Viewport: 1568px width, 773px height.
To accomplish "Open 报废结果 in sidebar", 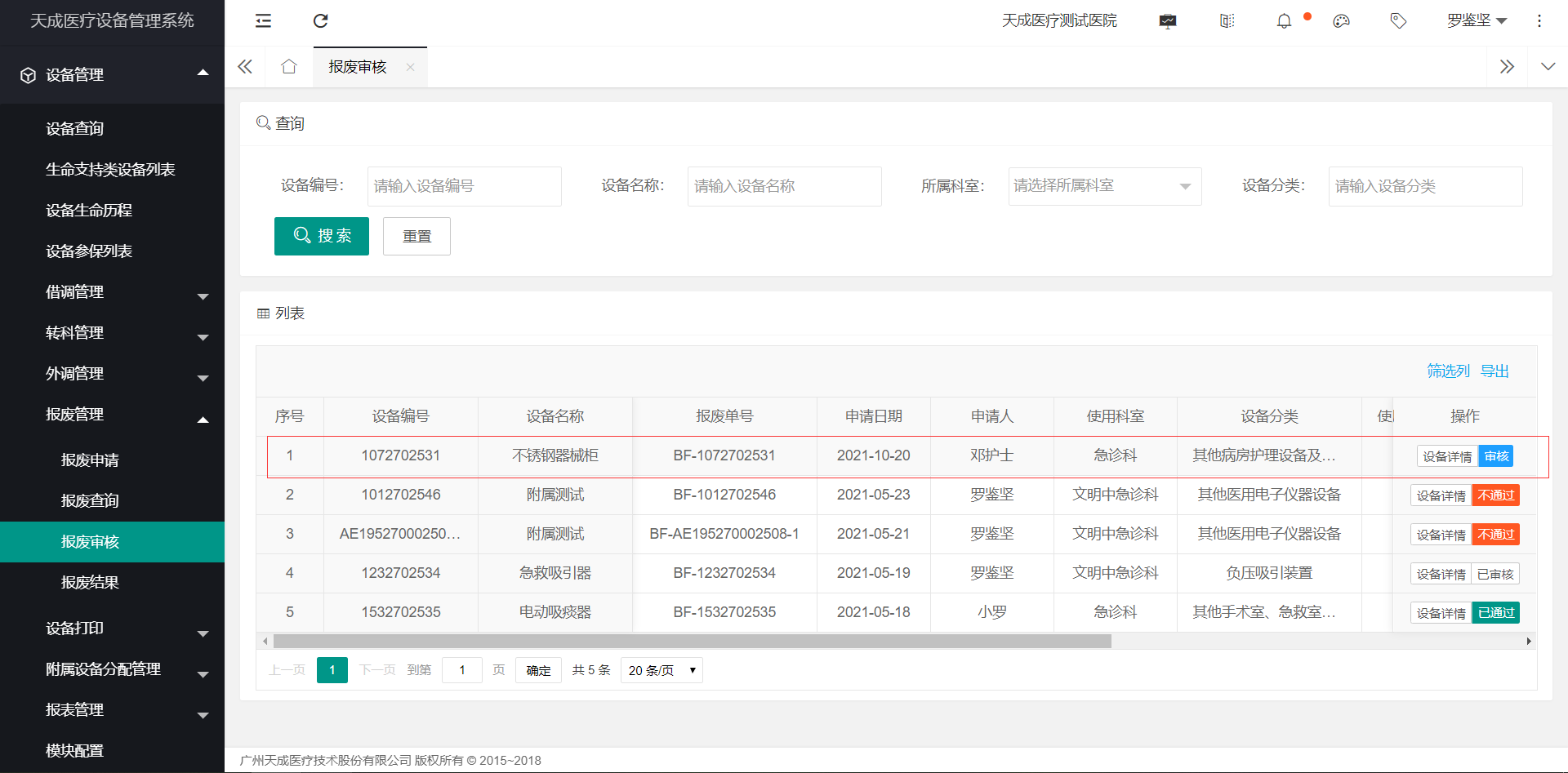I will [90, 583].
